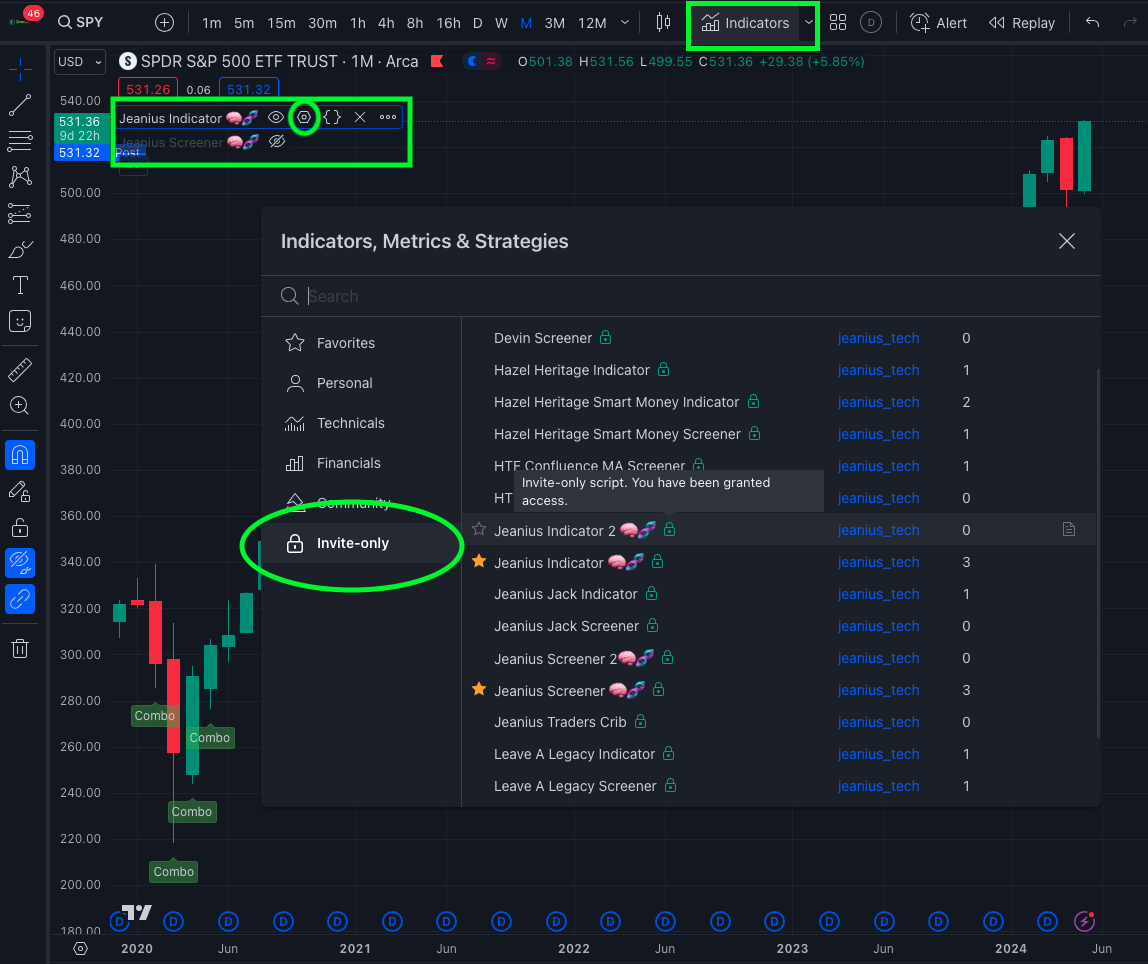The image size is (1148, 964).
Task: Show the hidden Jeanius Screener
Action: [x=276, y=141]
